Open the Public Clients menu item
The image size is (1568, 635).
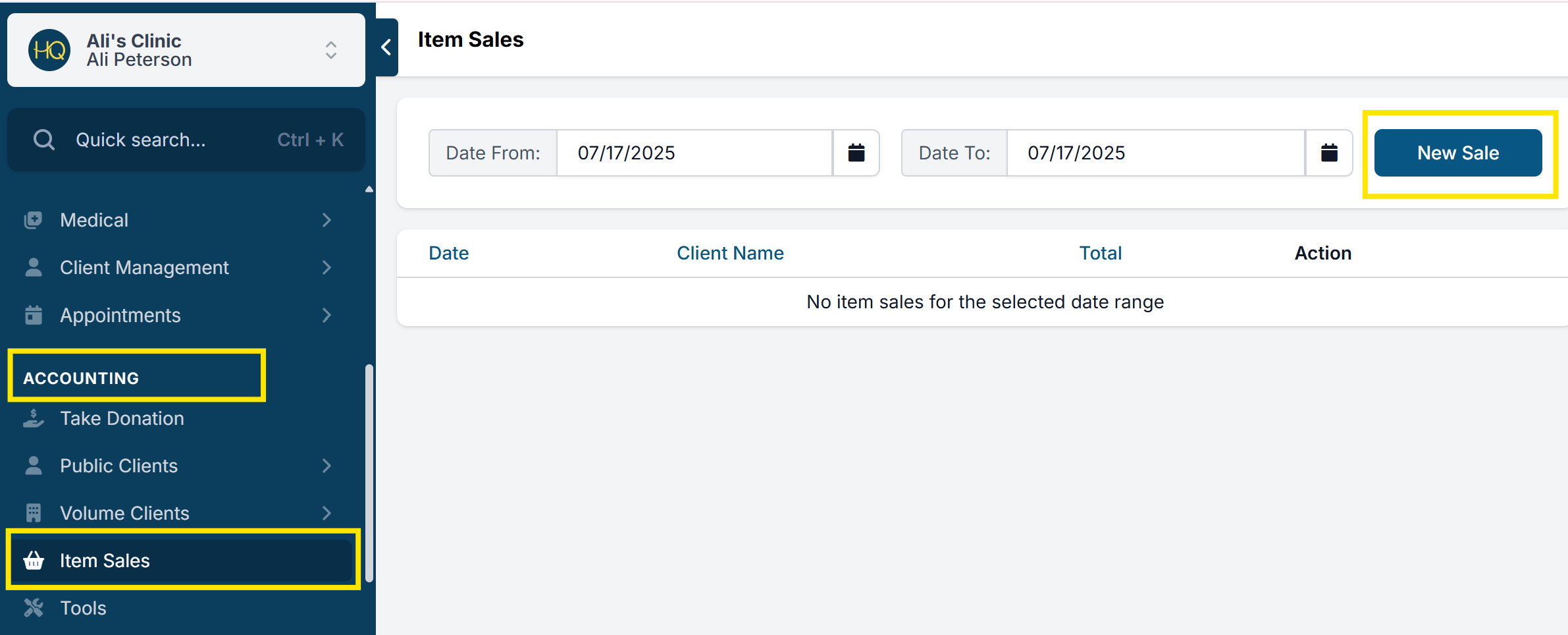(119, 466)
